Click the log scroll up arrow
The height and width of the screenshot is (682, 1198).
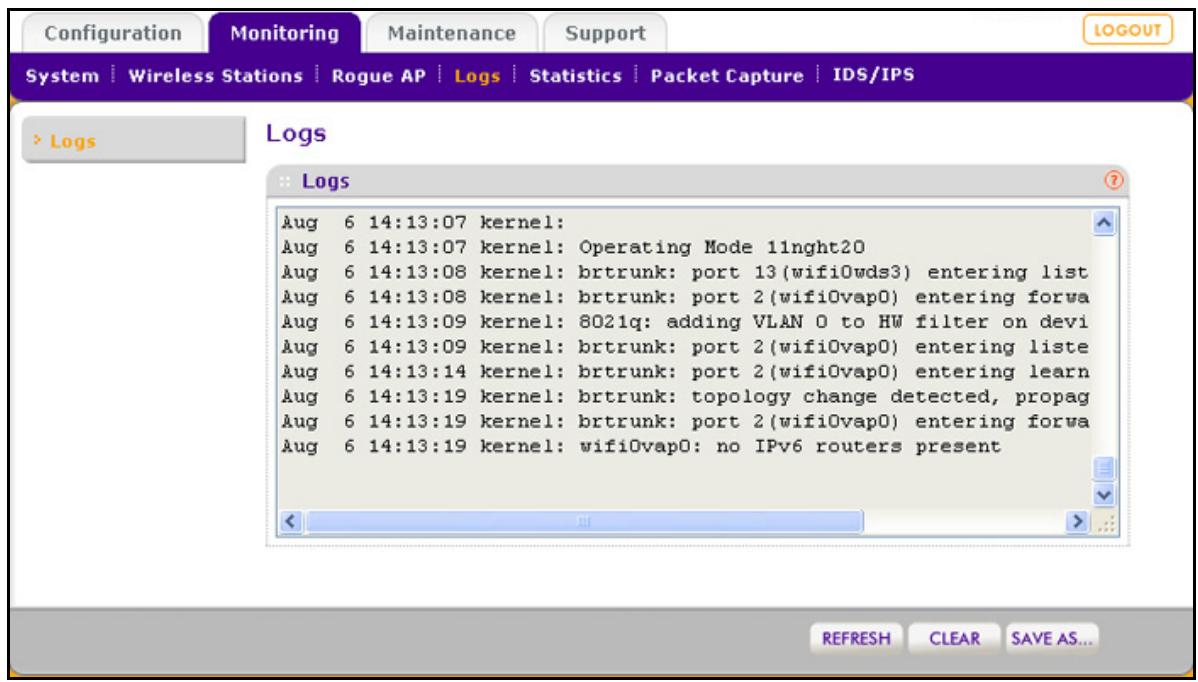click(1105, 223)
